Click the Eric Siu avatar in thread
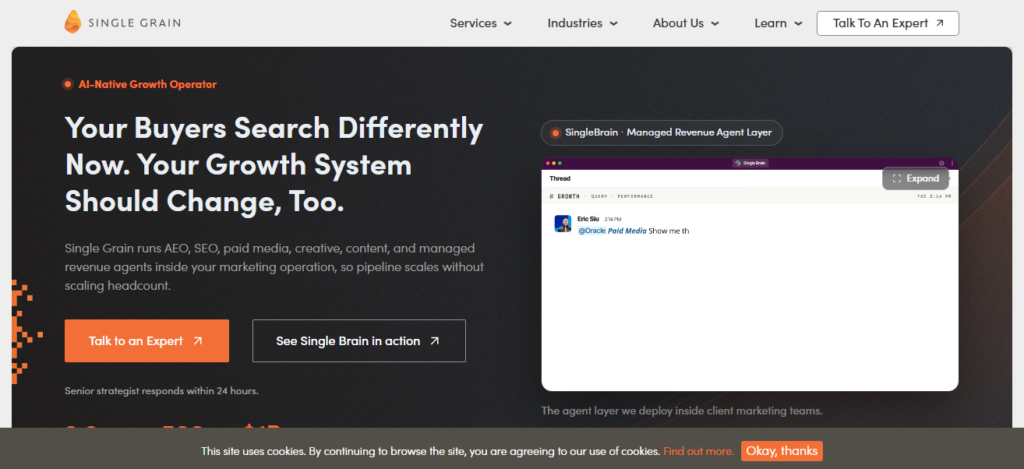 tap(563, 223)
